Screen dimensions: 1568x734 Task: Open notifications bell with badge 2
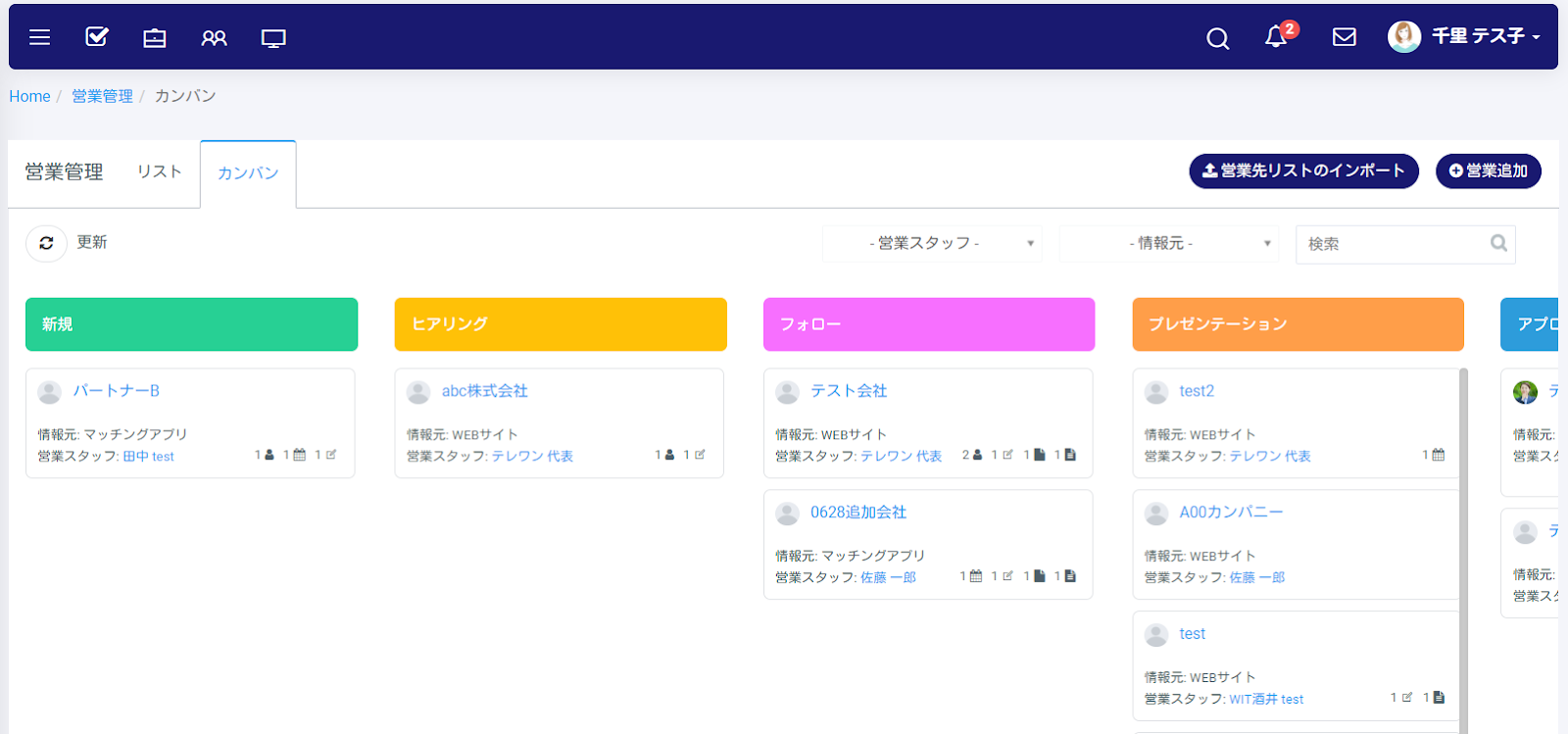pos(1276,37)
